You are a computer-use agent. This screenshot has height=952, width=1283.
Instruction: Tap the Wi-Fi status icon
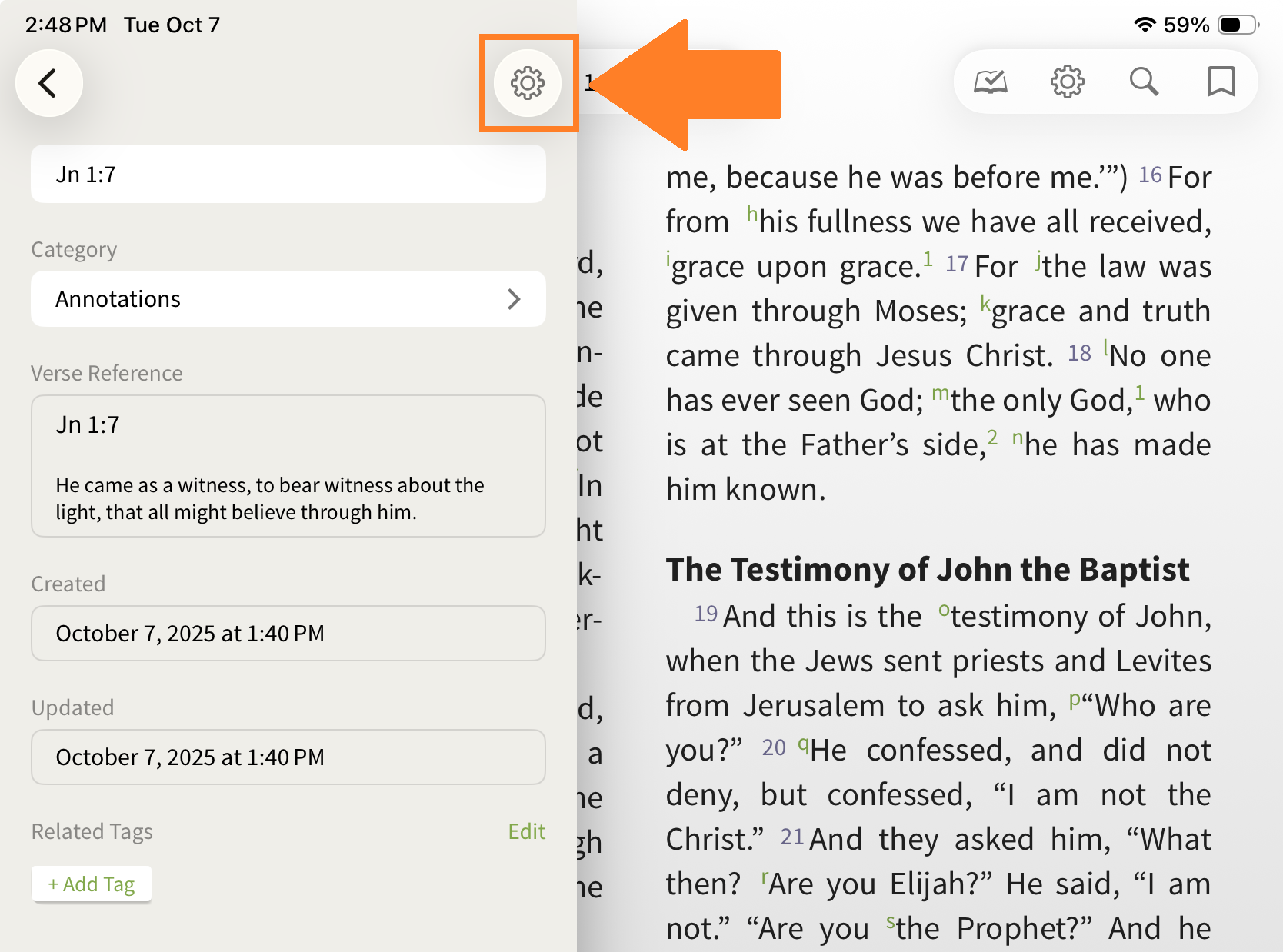[x=1145, y=25]
